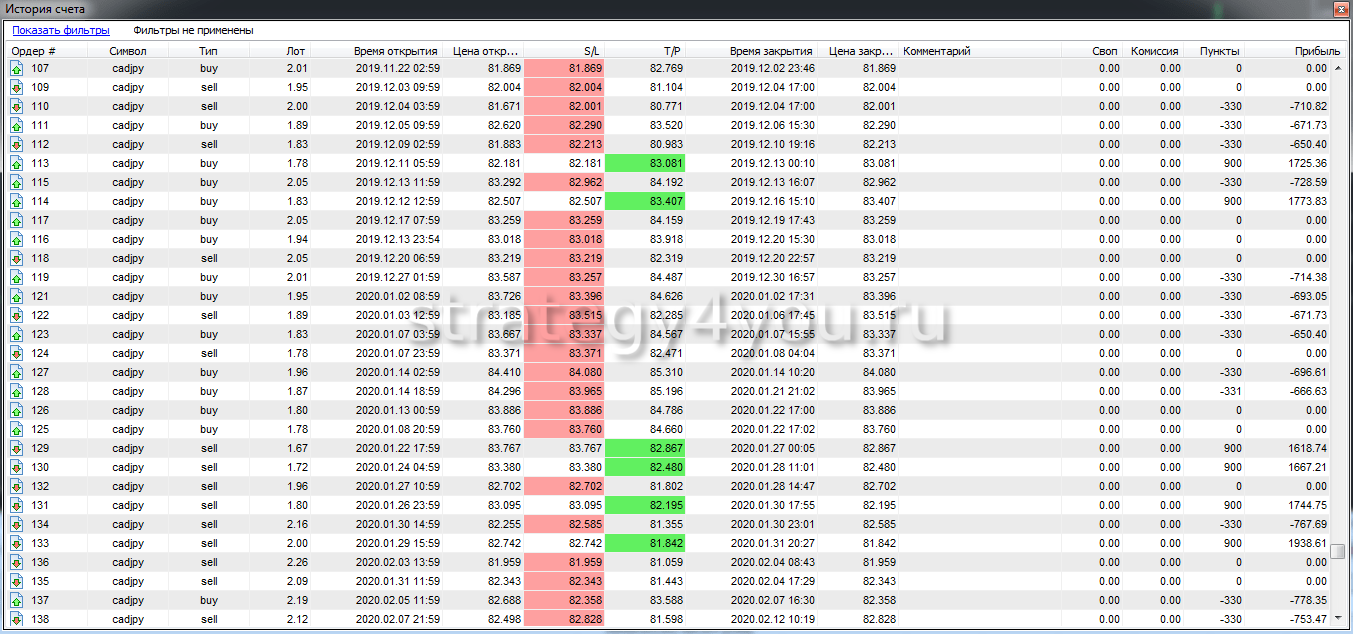Click the icon for order 138
The height and width of the screenshot is (635, 1353).
point(17,619)
